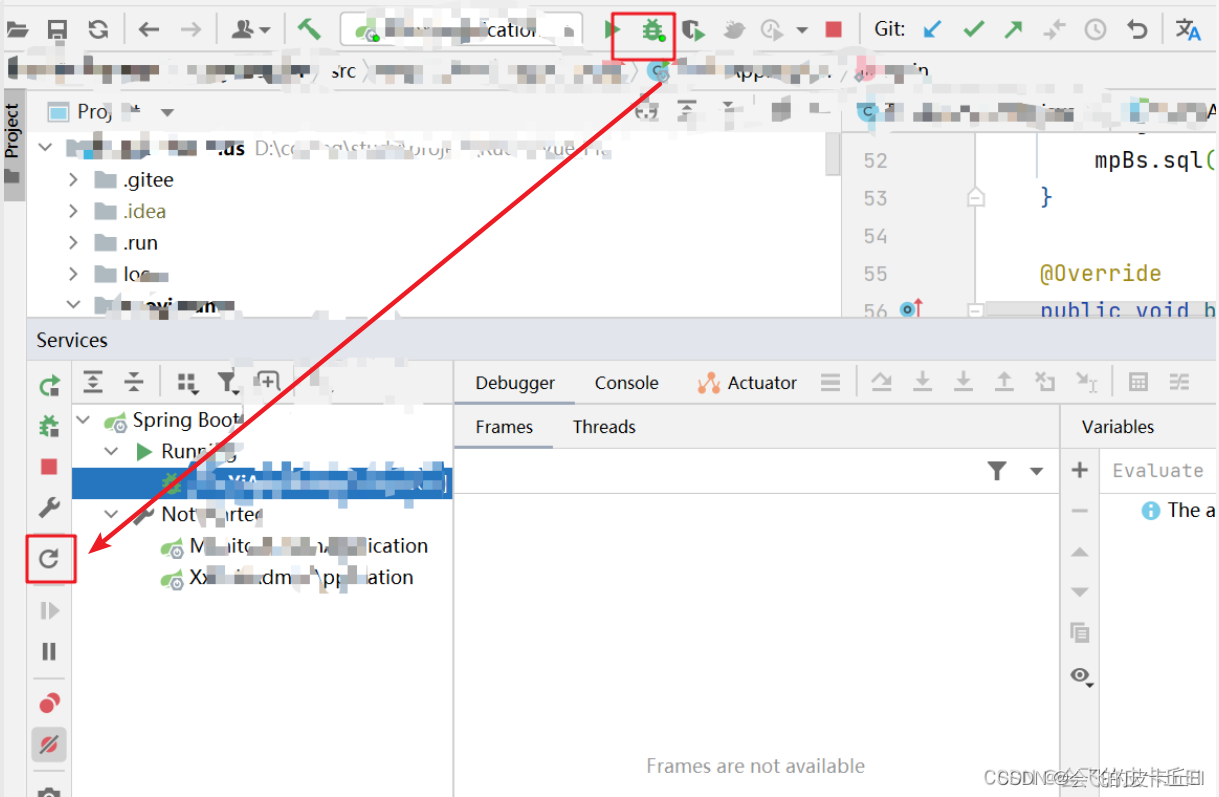
Task: Expand the .gitee folder chevron
Action: (73, 180)
